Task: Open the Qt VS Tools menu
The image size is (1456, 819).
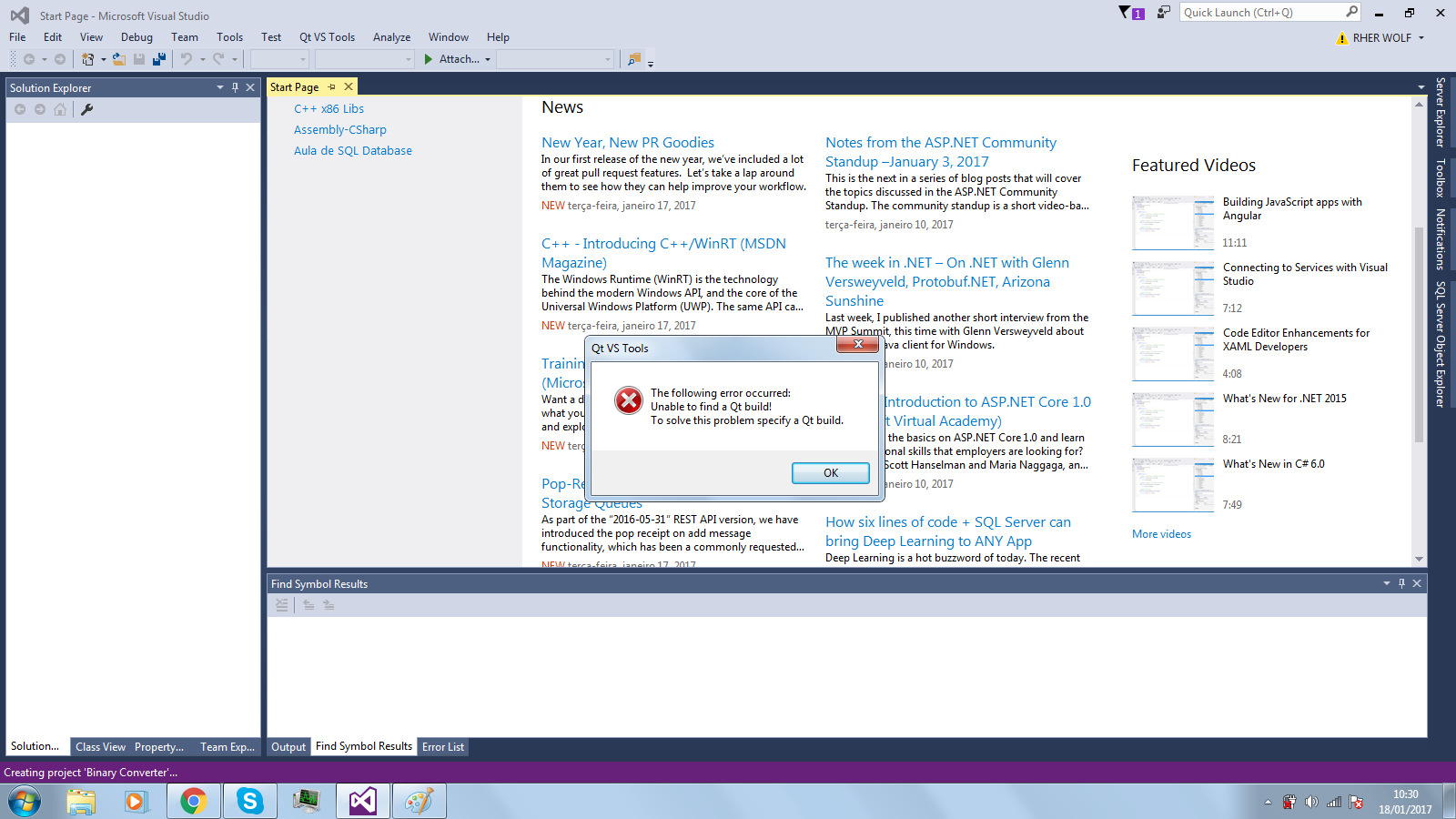Action: (327, 37)
